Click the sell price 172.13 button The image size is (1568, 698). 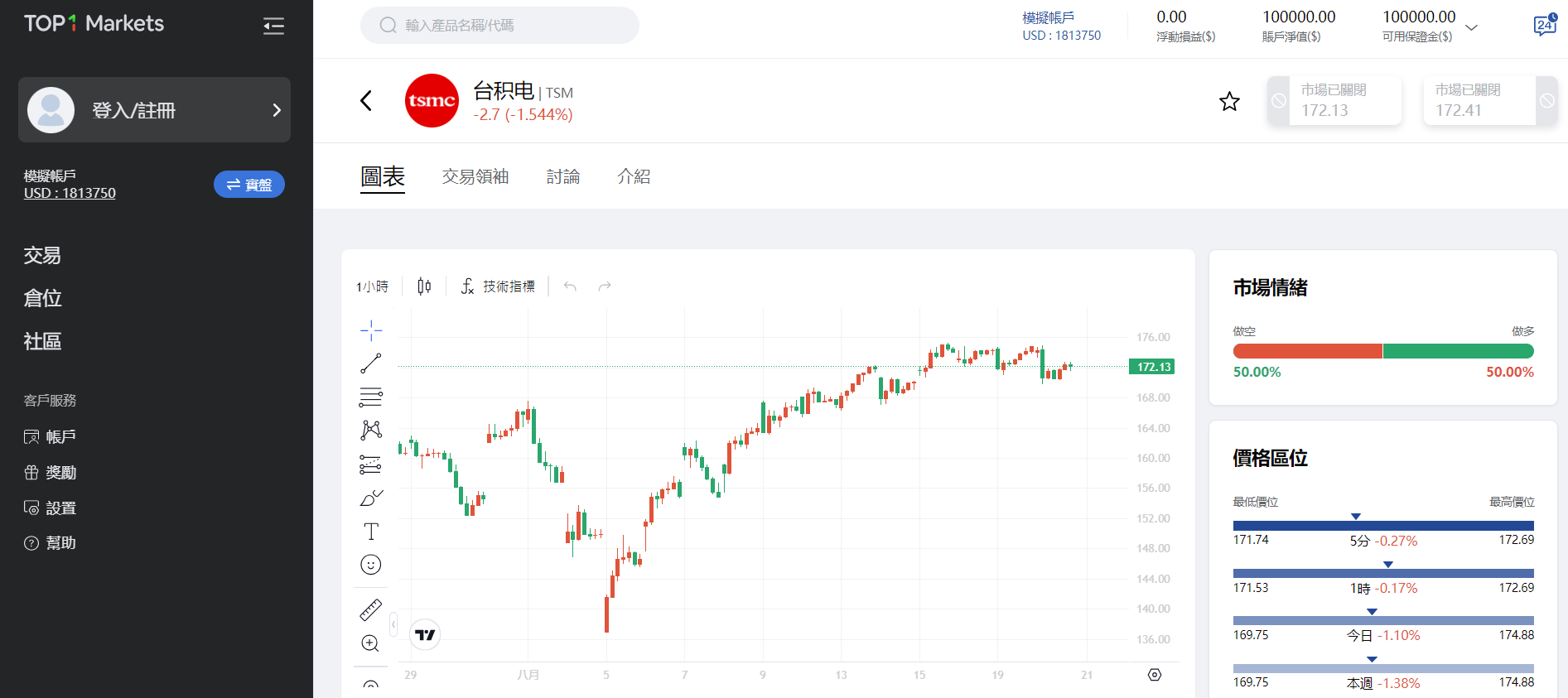click(x=1334, y=100)
